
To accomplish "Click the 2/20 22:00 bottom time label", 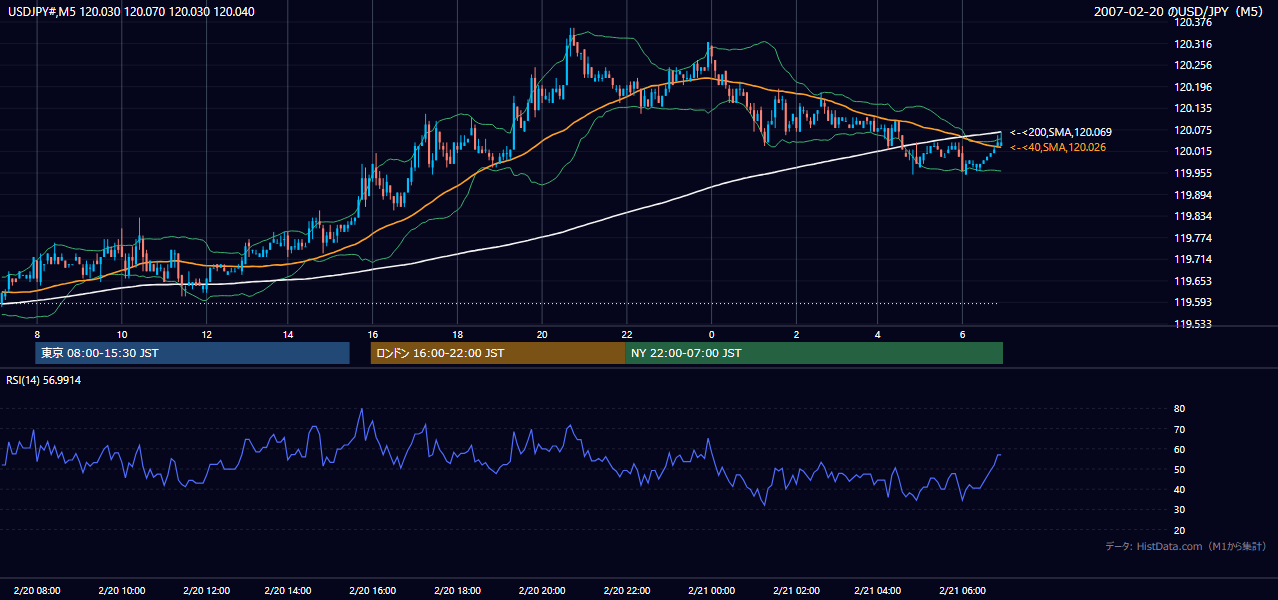I will pyautogui.click(x=627, y=590).
